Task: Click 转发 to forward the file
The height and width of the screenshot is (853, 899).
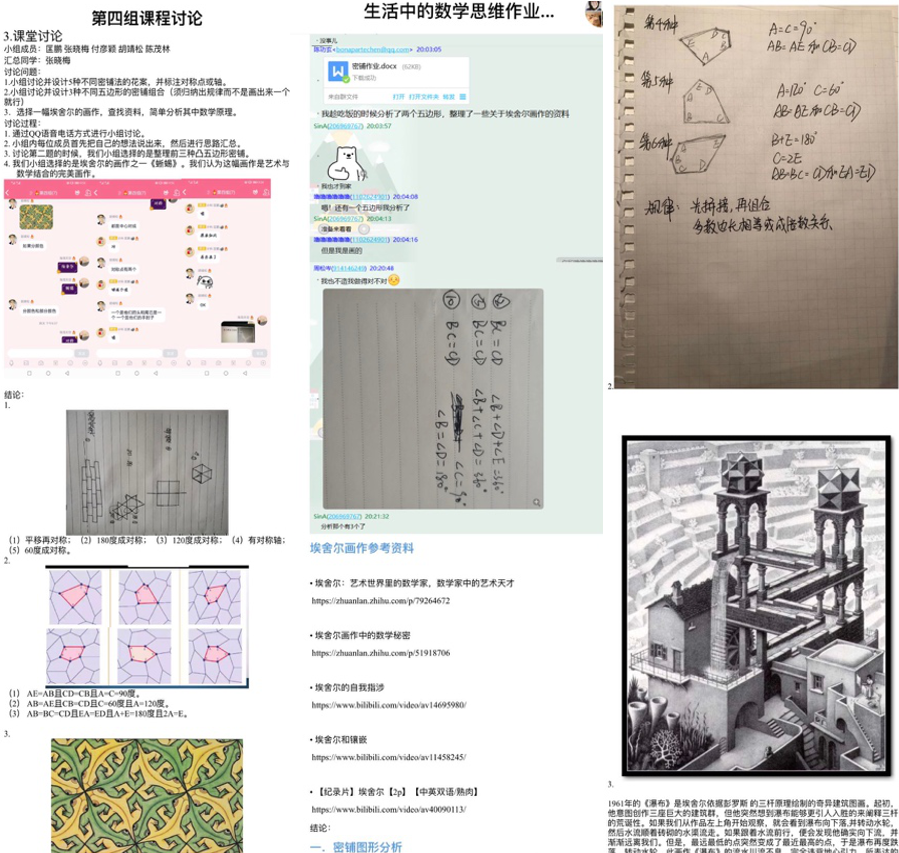Action: pyautogui.click(x=448, y=97)
